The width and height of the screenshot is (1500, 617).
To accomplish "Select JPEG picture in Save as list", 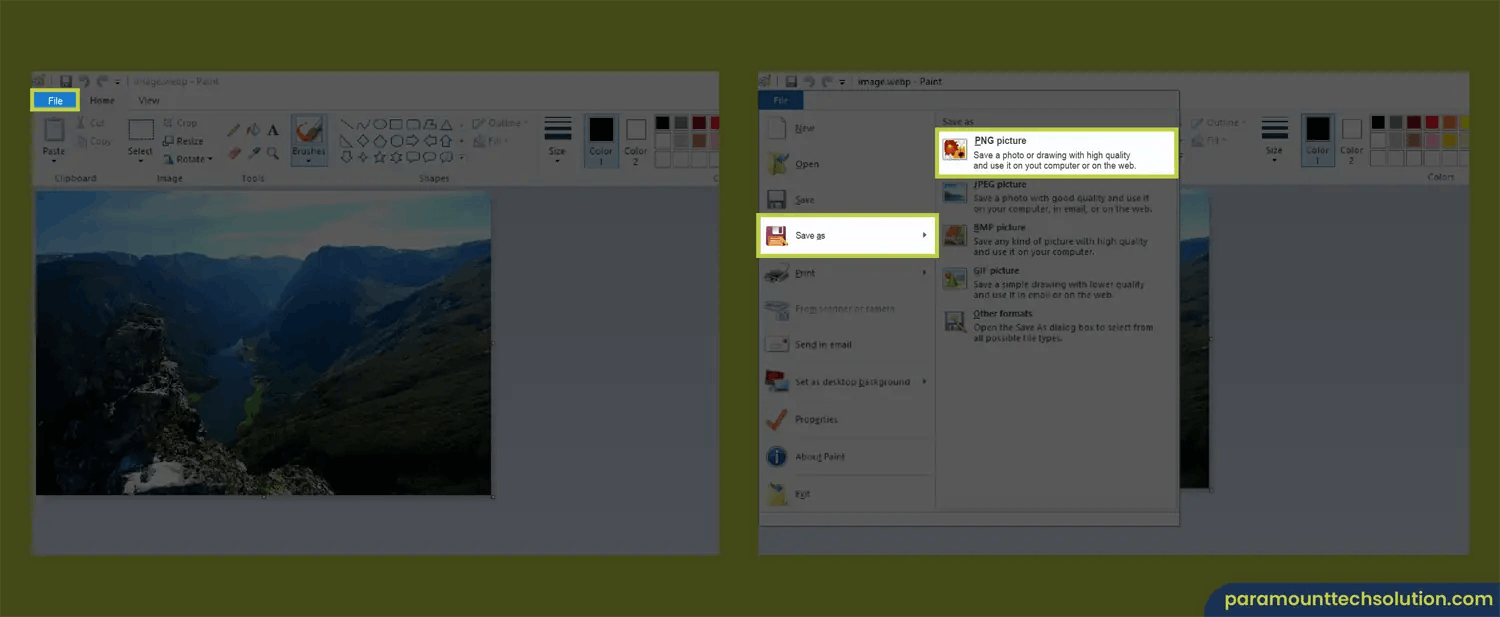I will [1057, 197].
